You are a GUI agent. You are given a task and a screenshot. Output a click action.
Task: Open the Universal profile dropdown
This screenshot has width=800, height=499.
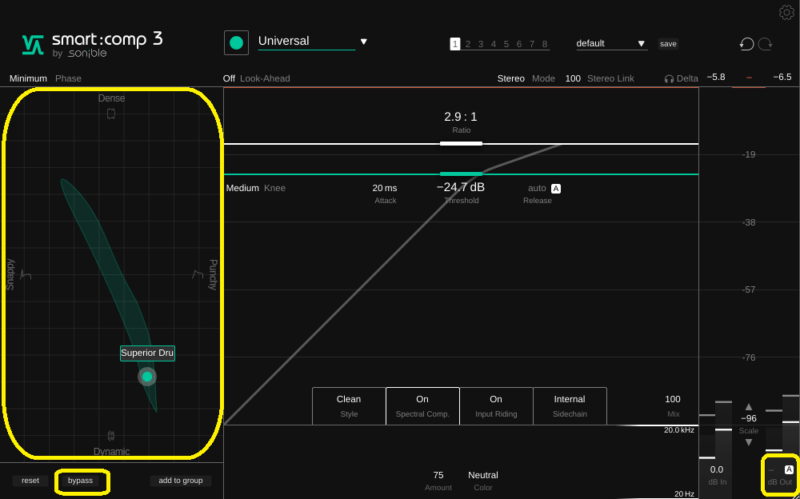(363, 42)
